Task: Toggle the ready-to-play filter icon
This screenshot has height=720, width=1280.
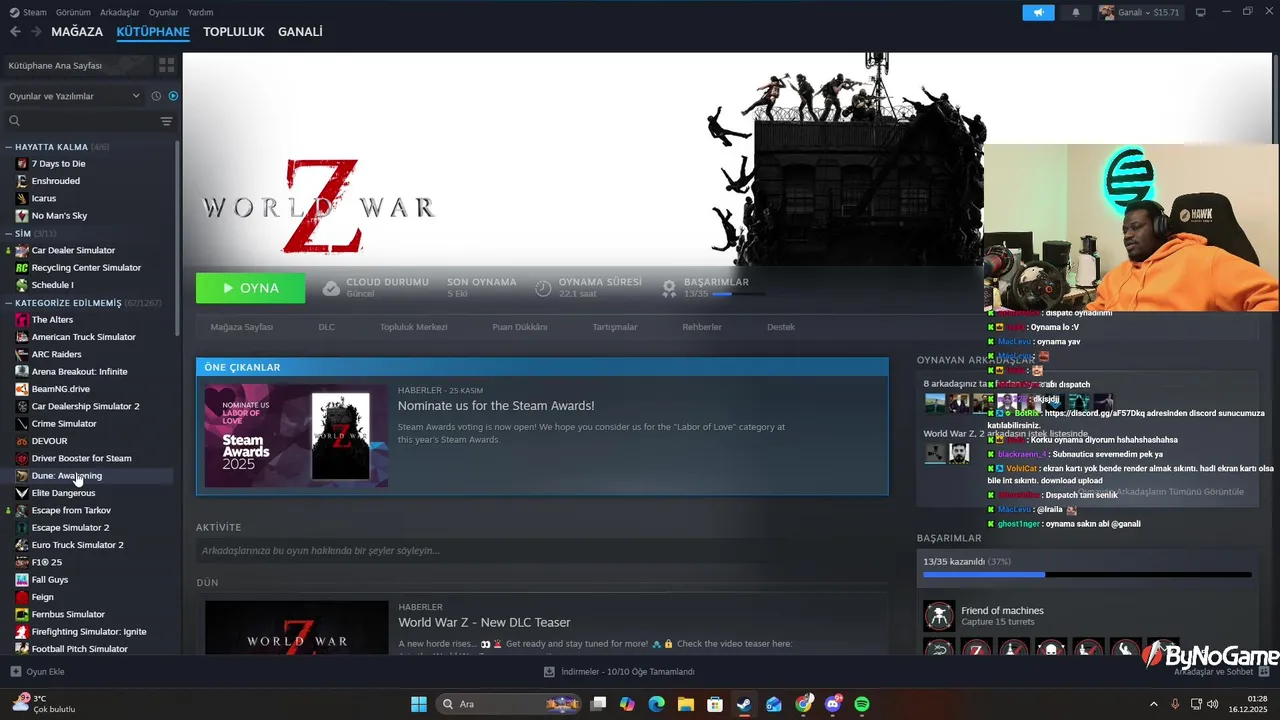Action: 173,96
